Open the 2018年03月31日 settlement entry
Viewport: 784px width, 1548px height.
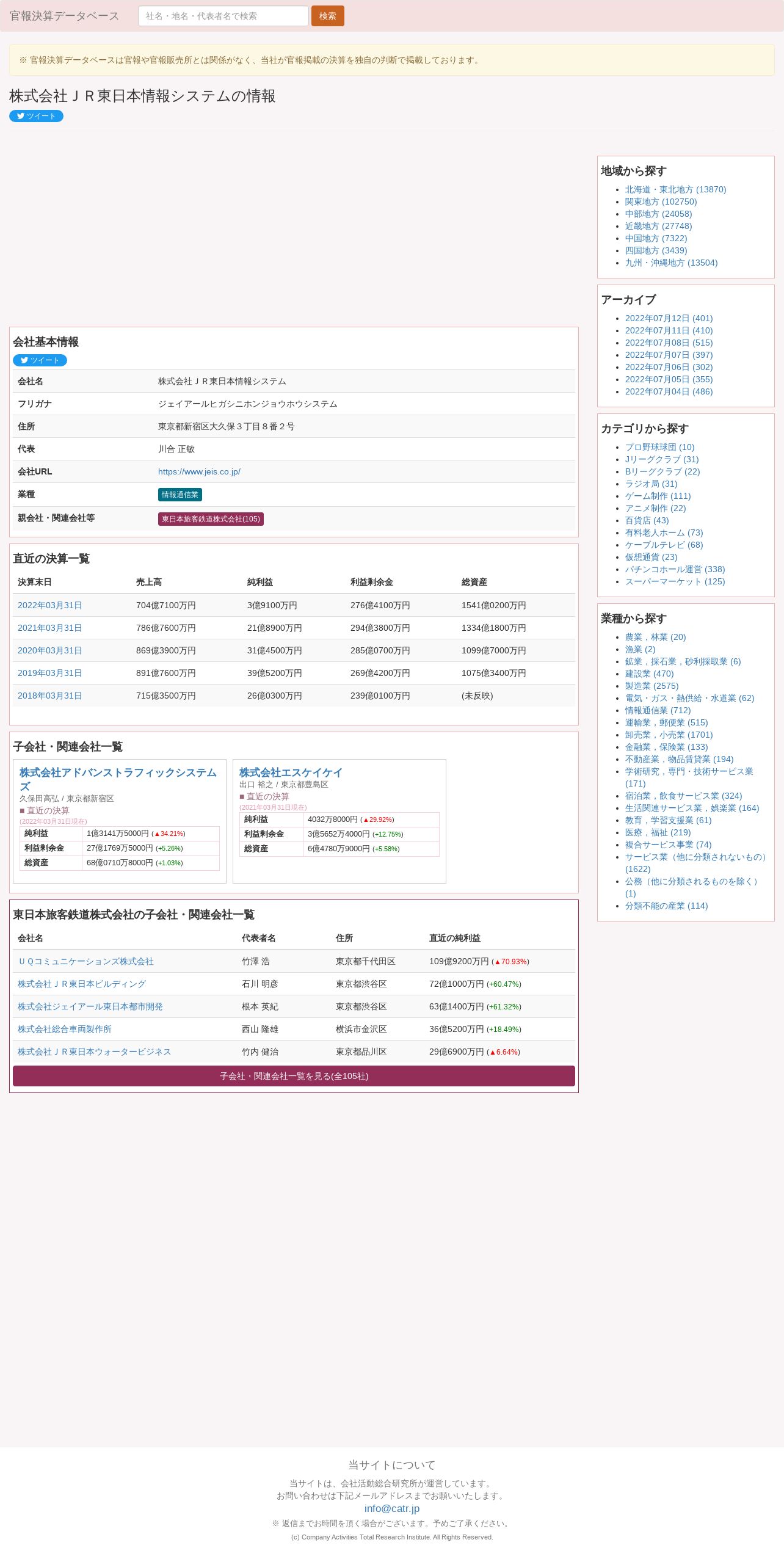point(50,696)
